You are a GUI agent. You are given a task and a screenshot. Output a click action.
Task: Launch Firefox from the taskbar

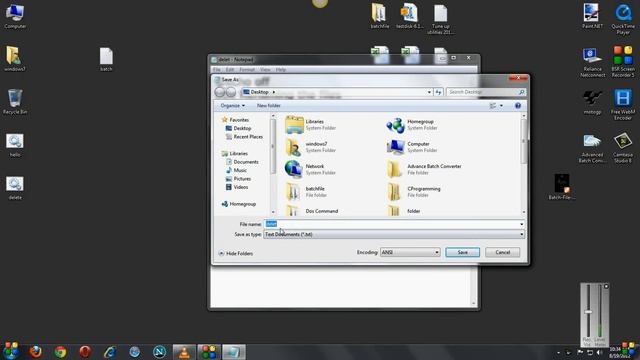[x=36, y=351]
